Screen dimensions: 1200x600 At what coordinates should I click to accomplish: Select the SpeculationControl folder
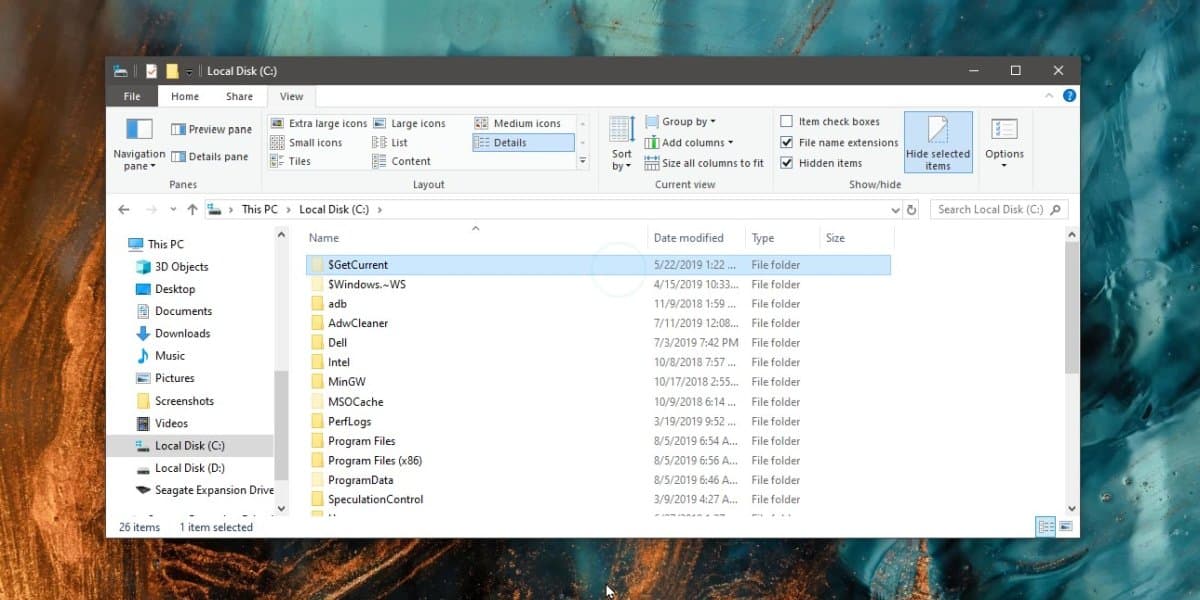597,500
